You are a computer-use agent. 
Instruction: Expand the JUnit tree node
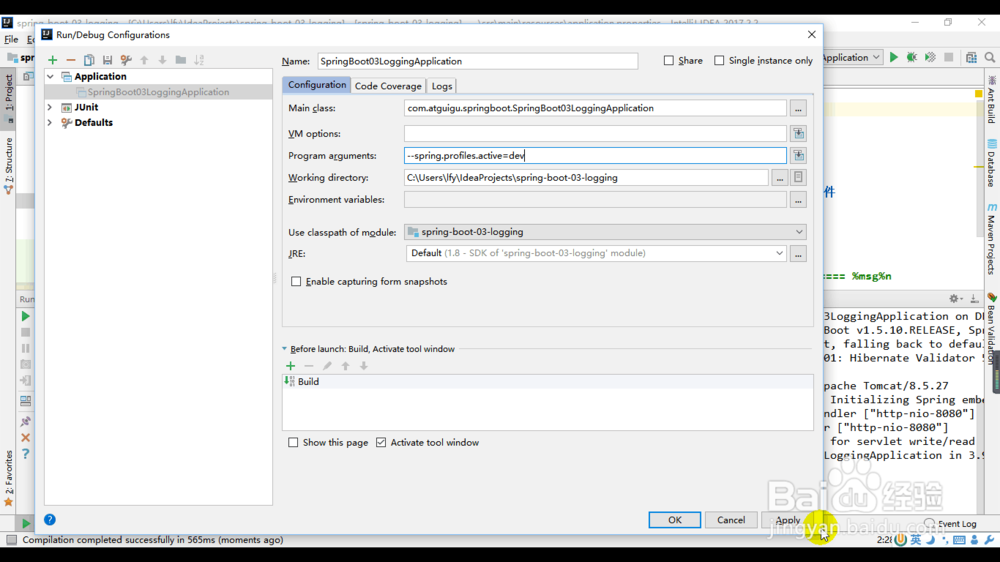pos(50,107)
